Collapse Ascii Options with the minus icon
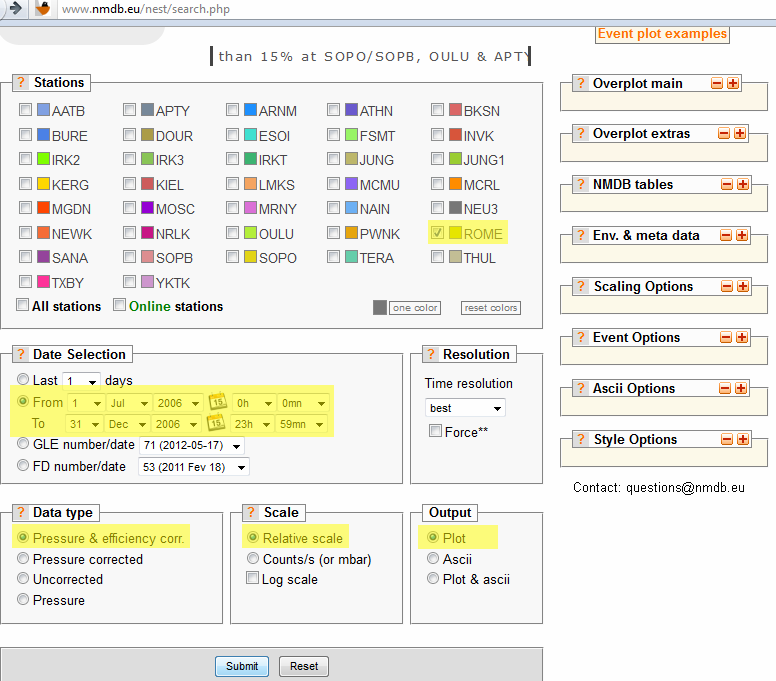Viewport: 776px width, 681px height. click(x=725, y=388)
